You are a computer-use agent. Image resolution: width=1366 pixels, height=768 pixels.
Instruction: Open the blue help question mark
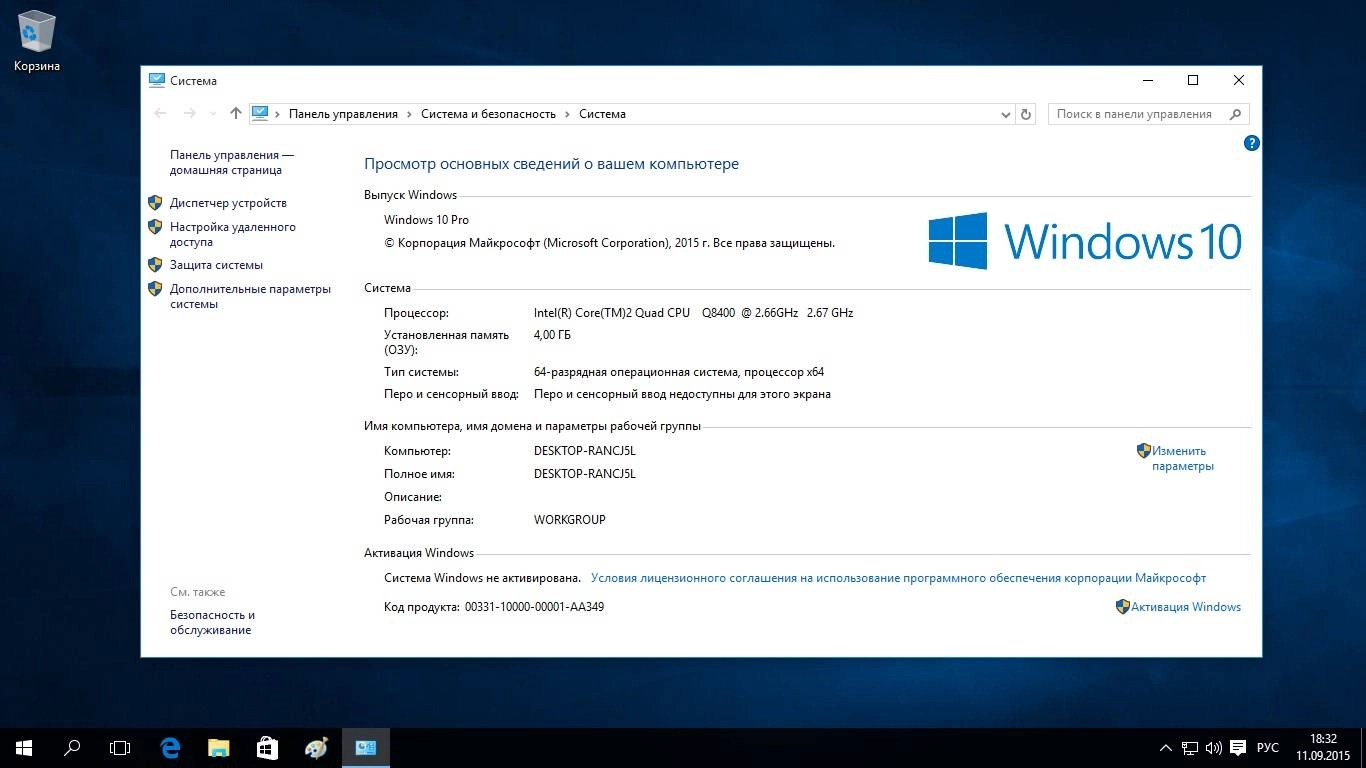tap(1251, 143)
